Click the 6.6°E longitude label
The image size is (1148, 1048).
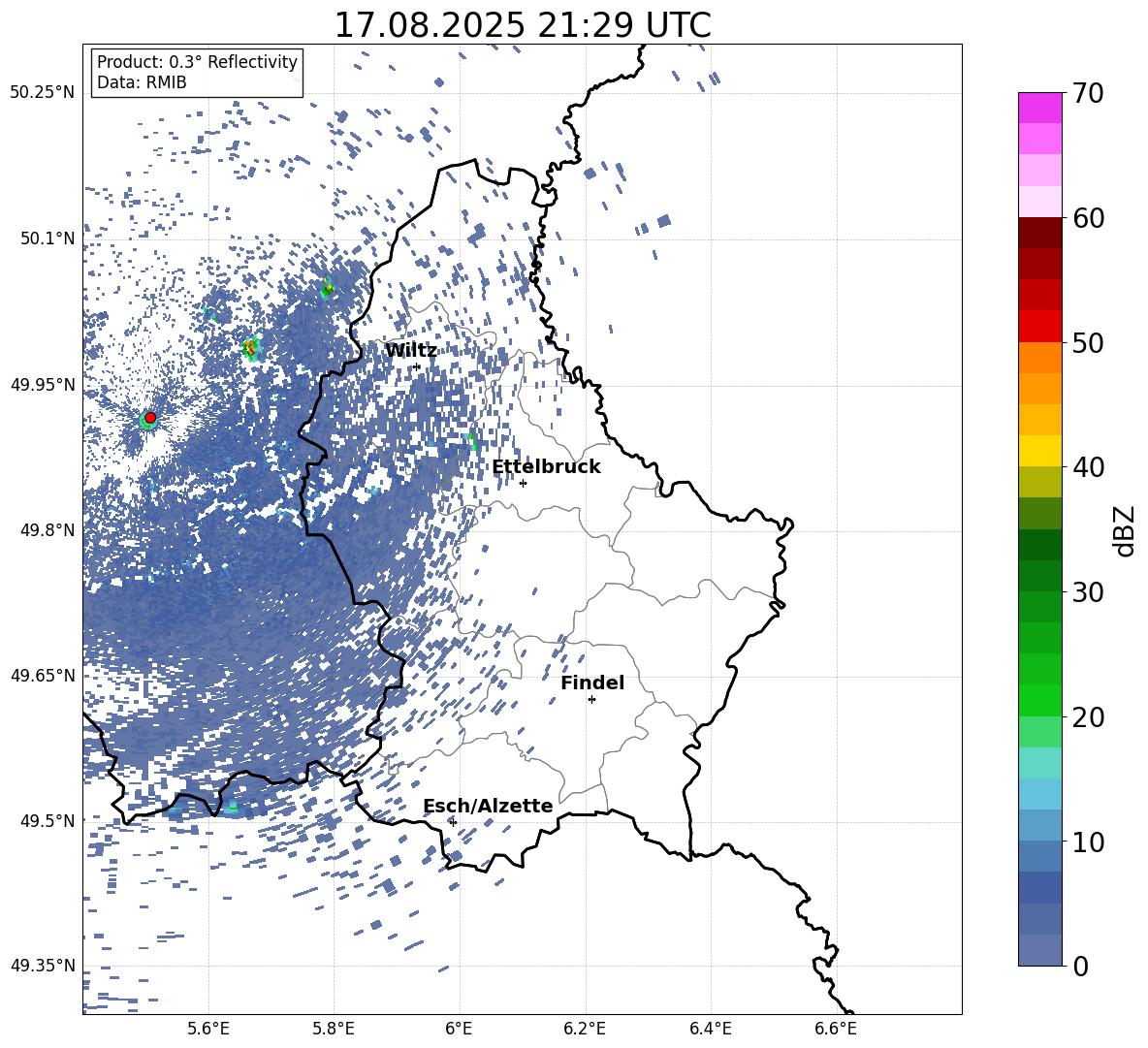tap(836, 1029)
